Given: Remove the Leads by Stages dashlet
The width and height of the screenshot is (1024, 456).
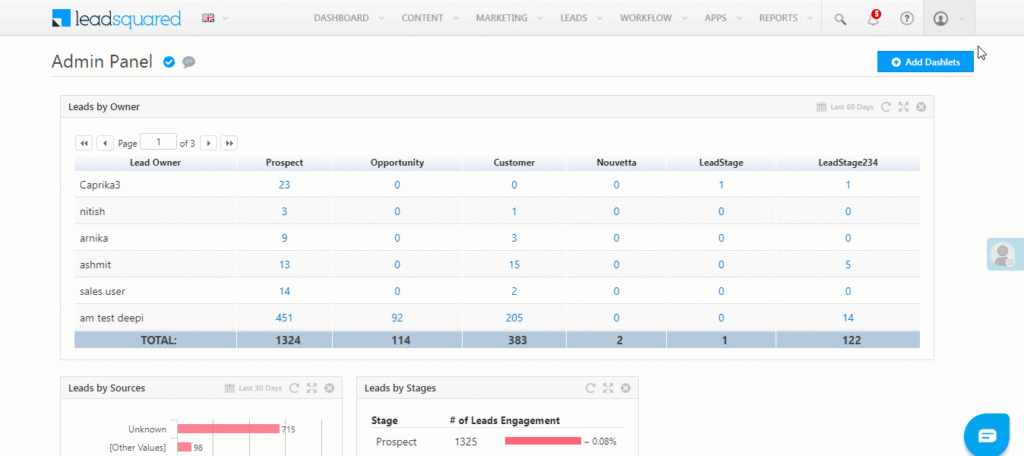Looking at the screenshot, I should click(x=626, y=388).
